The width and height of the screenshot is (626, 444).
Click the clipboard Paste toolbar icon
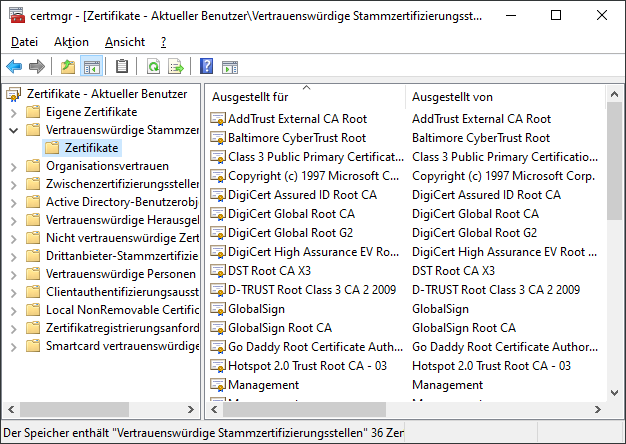tap(122, 67)
